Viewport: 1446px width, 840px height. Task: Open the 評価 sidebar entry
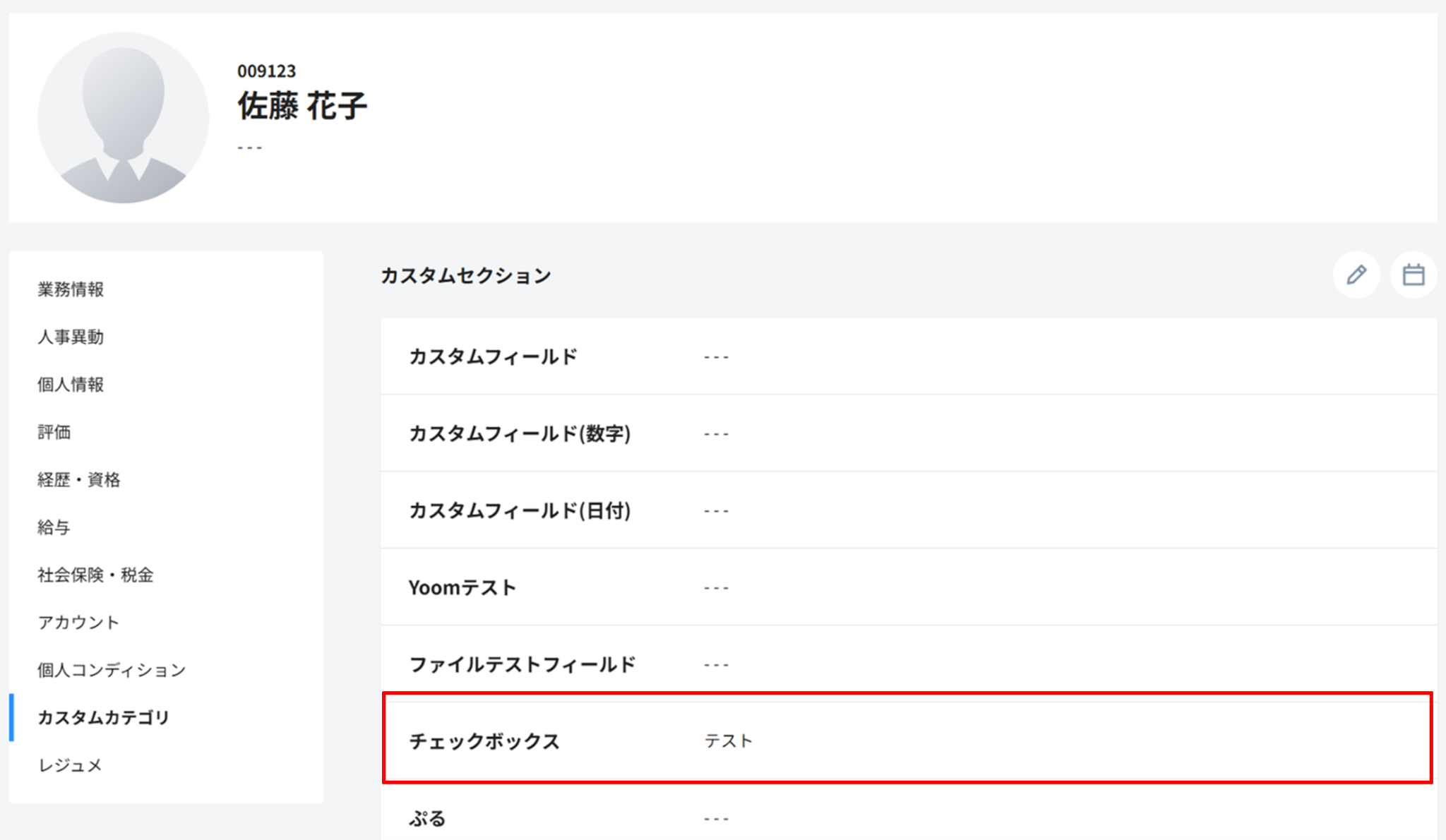coord(54,432)
